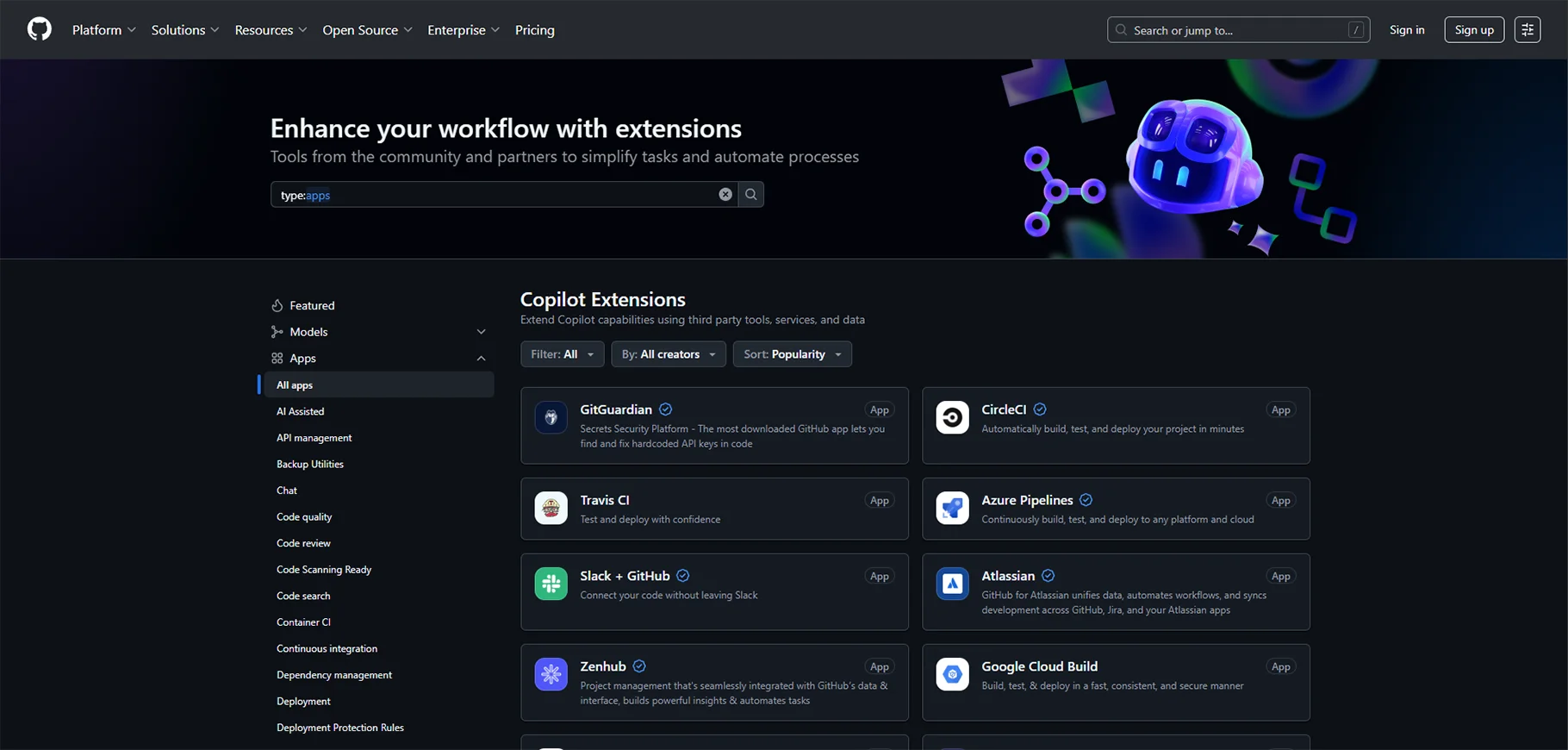1568x750 pixels.
Task: Open the Google Cloud Build app icon
Action: point(953,675)
